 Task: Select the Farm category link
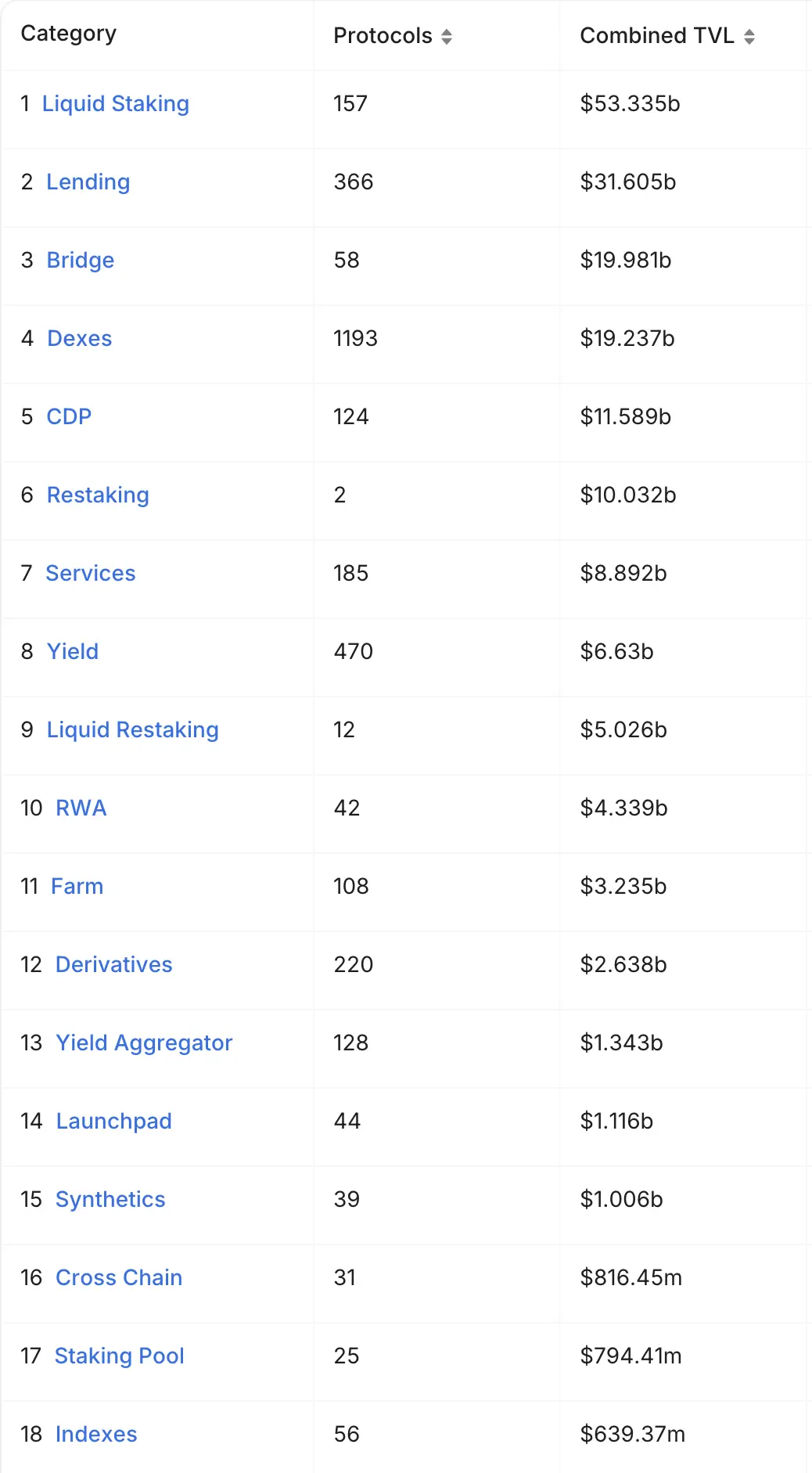tap(77, 887)
